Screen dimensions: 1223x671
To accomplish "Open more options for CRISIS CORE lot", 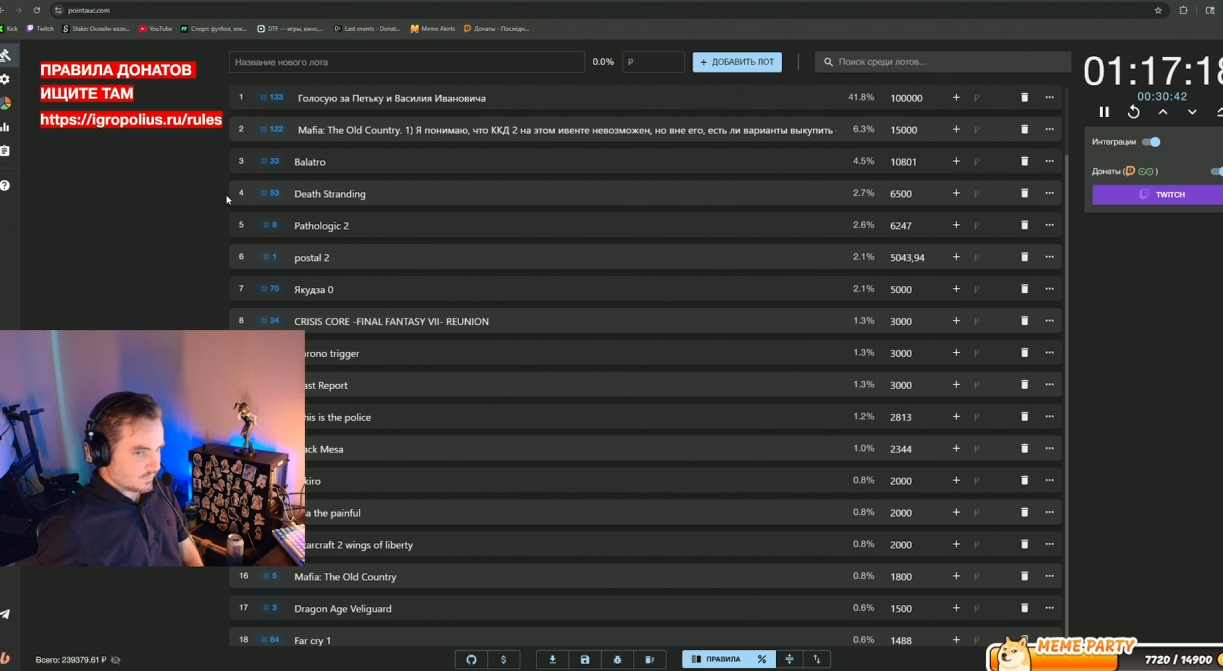I will pyautogui.click(x=1049, y=321).
